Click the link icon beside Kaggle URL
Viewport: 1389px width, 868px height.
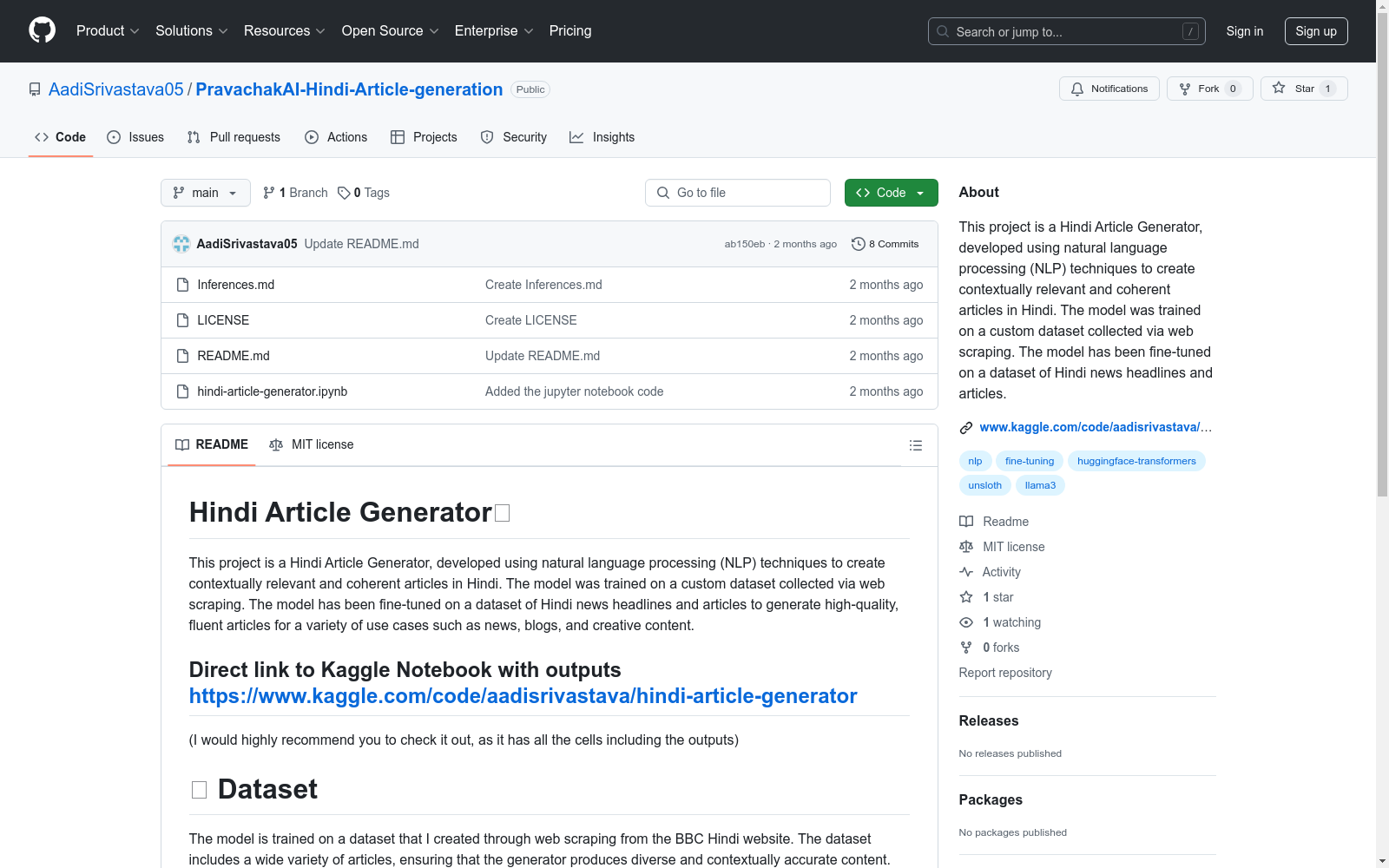(x=966, y=428)
